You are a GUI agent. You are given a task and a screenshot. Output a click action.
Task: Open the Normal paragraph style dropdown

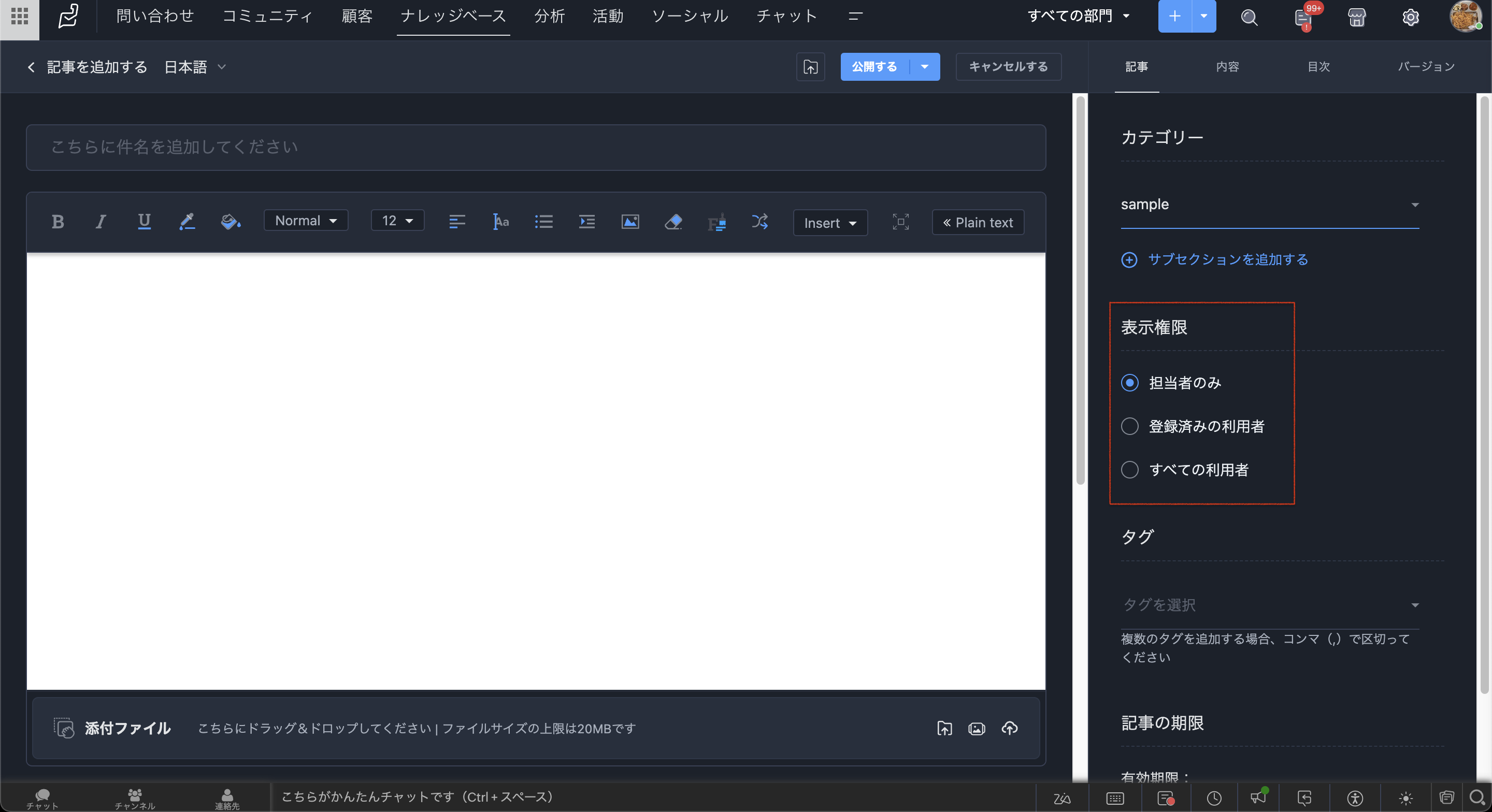306,221
